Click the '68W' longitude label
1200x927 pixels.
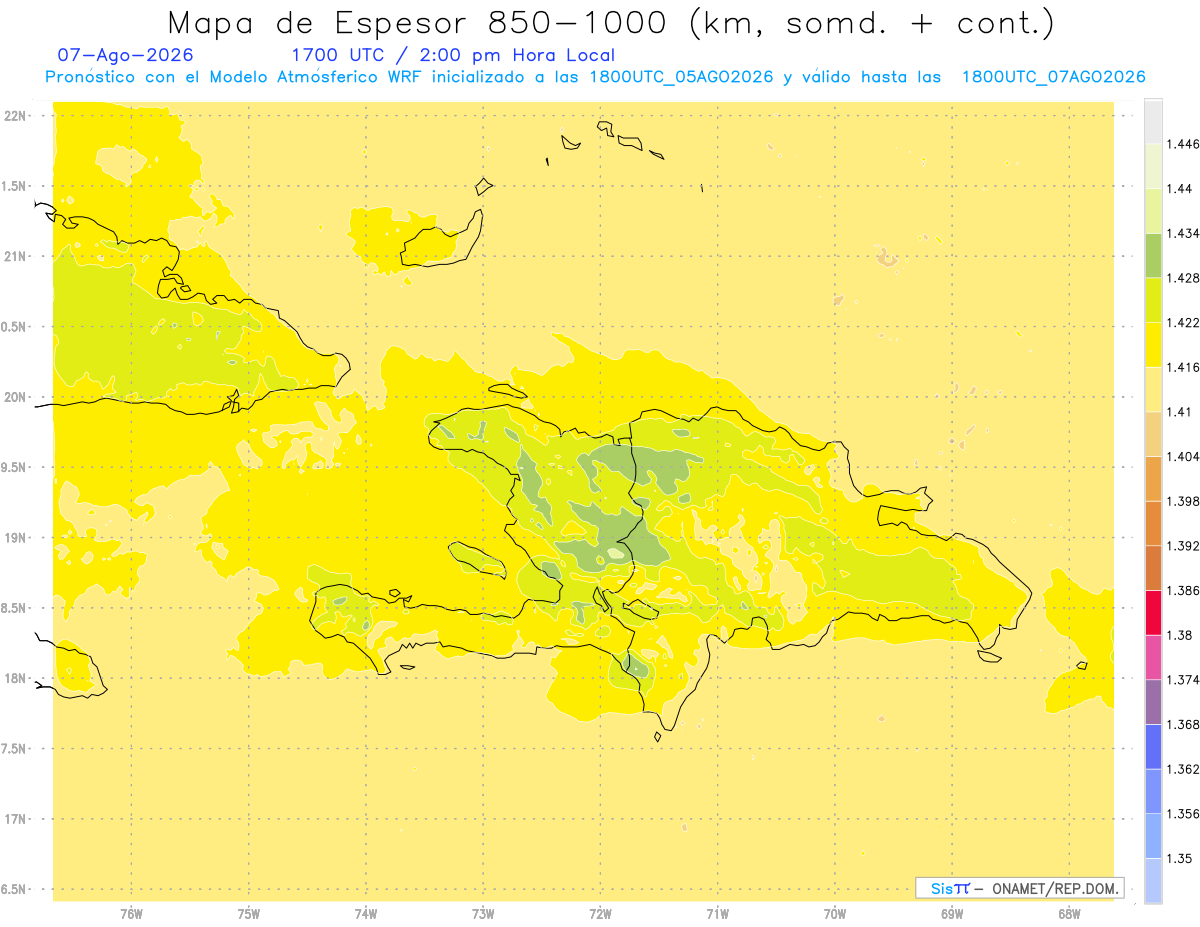(x=1069, y=914)
